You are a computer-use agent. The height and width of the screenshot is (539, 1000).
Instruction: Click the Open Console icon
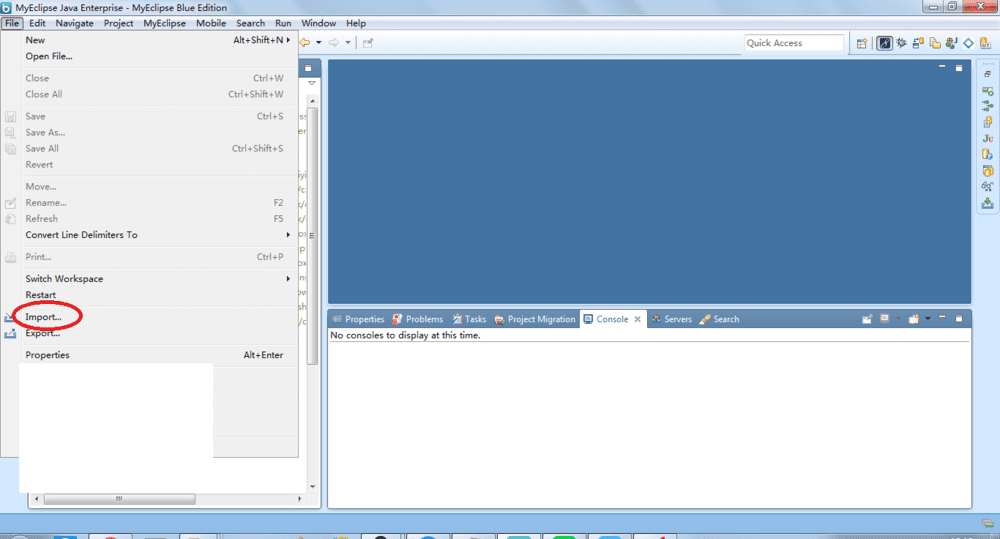(x=914, y=318)
